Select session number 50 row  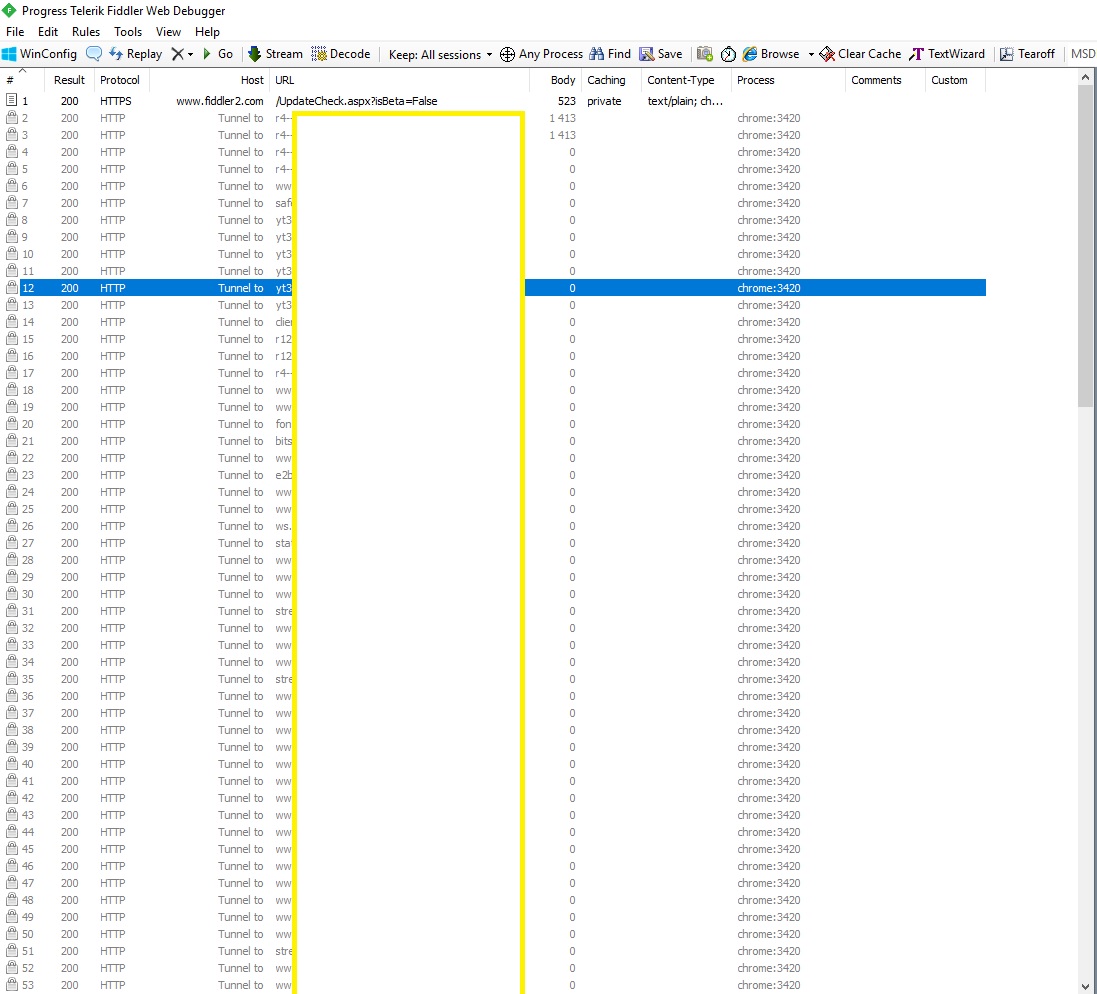pos(493,934)
